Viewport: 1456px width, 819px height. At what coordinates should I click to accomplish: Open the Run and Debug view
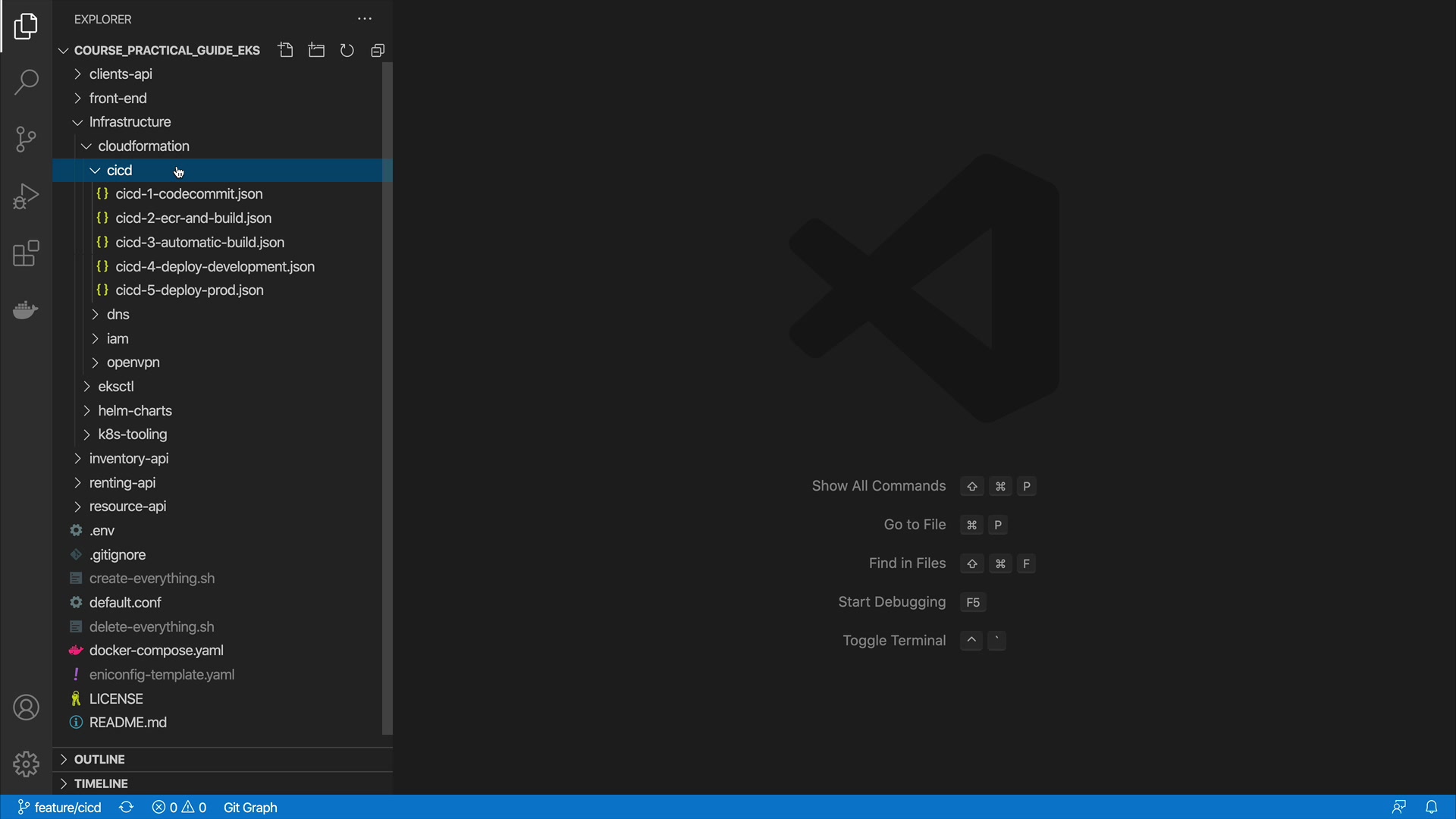point(26,196)
